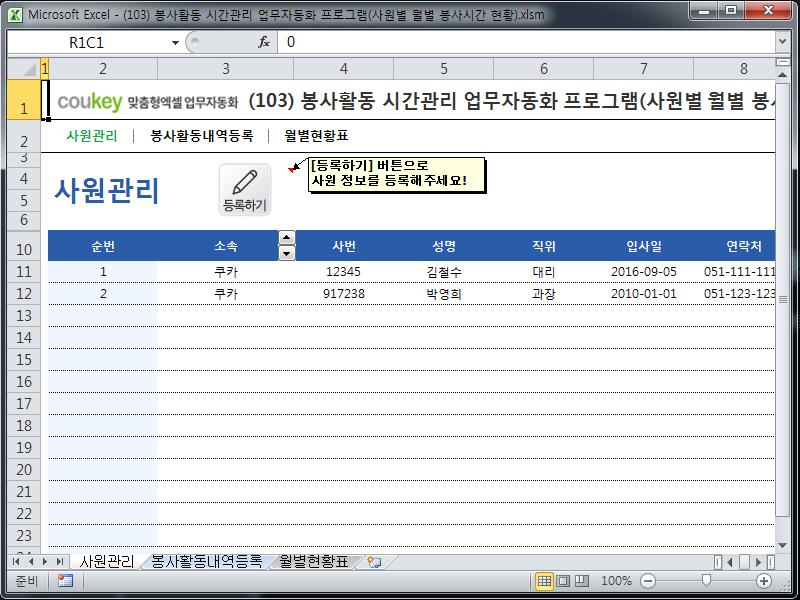800x600 pixels.
Task: Click the spin button up arrow
Action: (287, 238)
